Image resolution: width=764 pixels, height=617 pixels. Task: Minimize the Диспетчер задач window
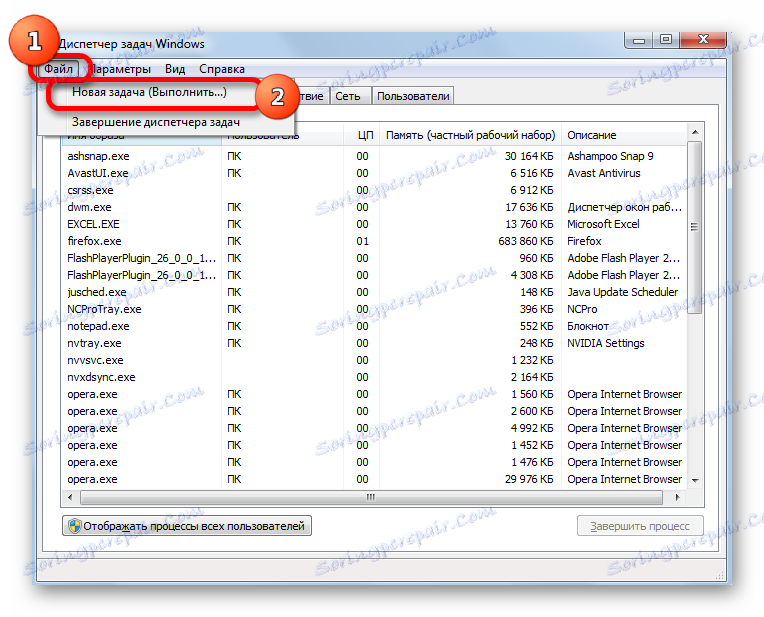(639, 40)
